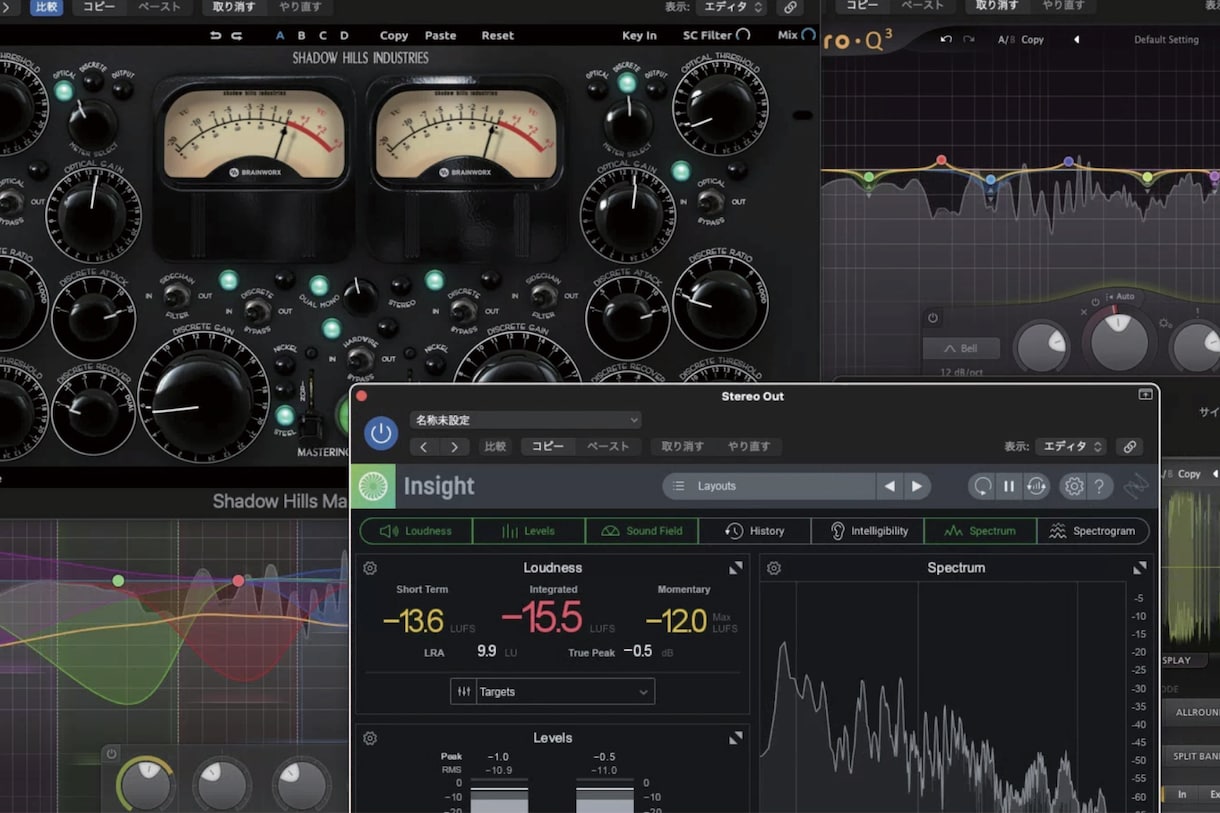This screenshot has height=813, width=1220.
Task: Open the Layouts menu in Insight
Action: (769, 486)
